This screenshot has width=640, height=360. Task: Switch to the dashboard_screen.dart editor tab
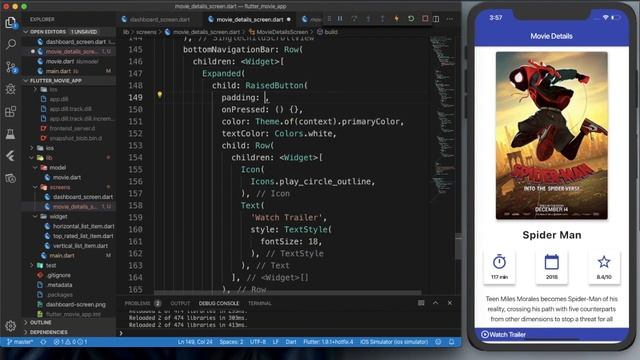[159, 19]
